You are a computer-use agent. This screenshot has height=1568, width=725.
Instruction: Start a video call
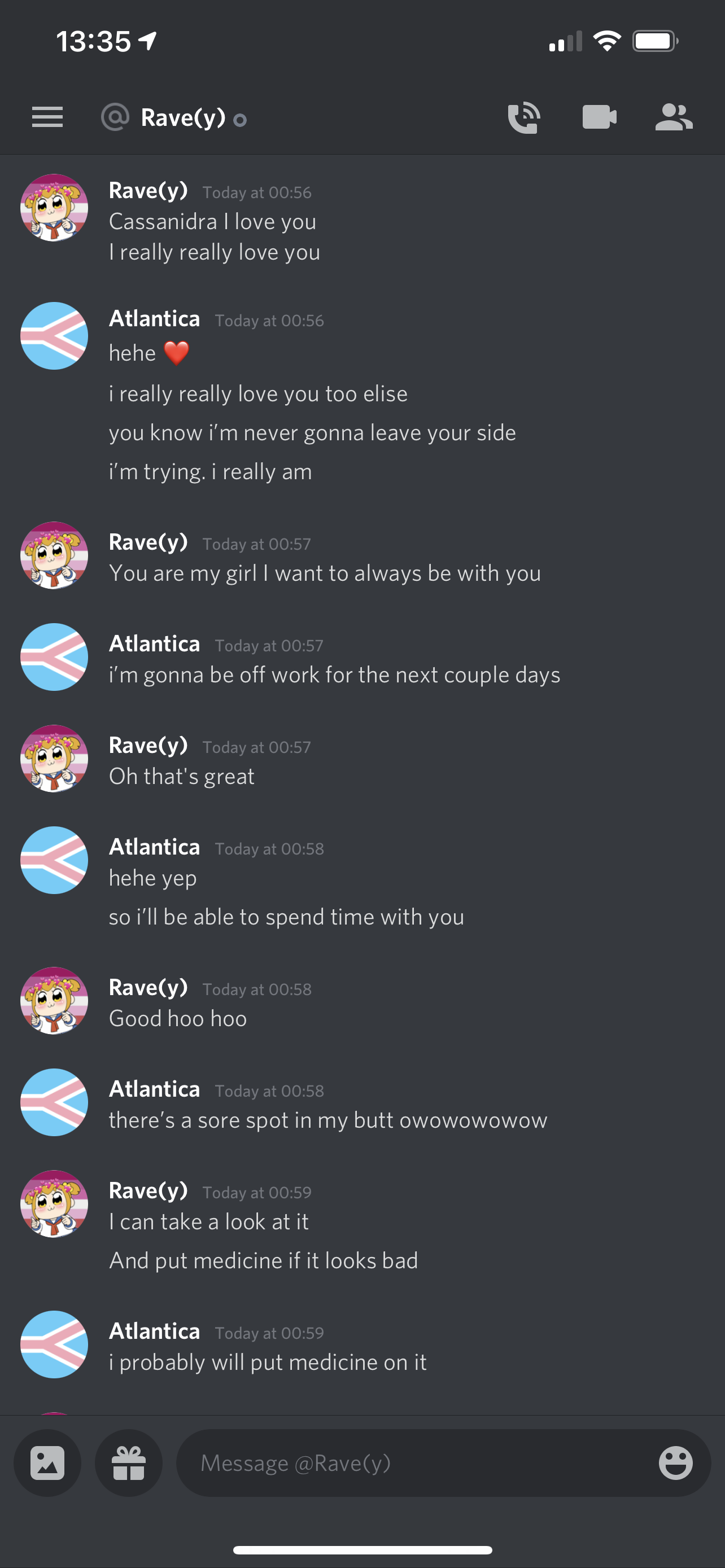point(600,117)
